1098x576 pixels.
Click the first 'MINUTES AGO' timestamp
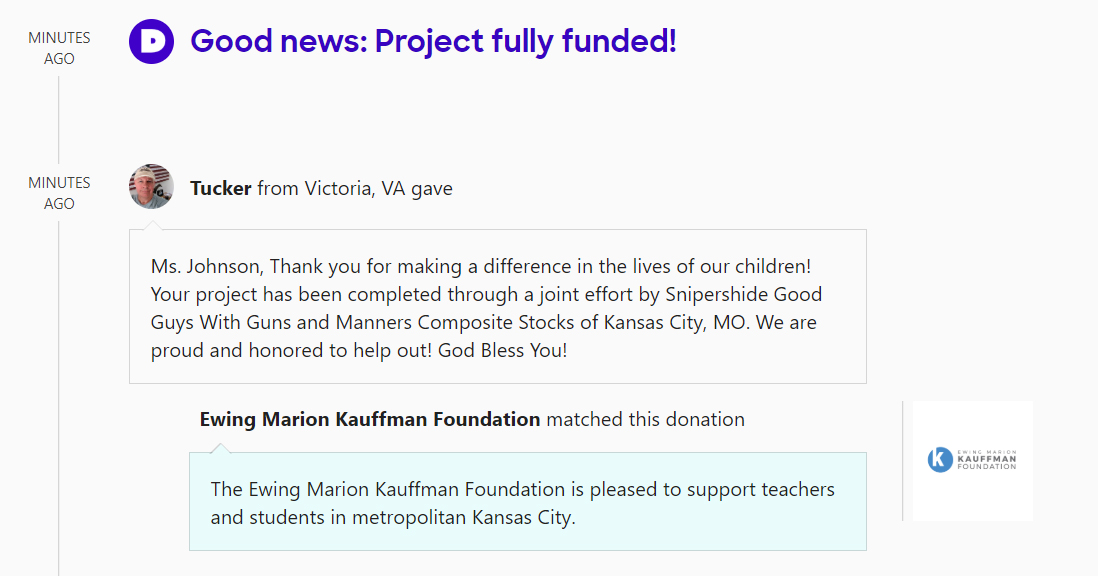59,48
